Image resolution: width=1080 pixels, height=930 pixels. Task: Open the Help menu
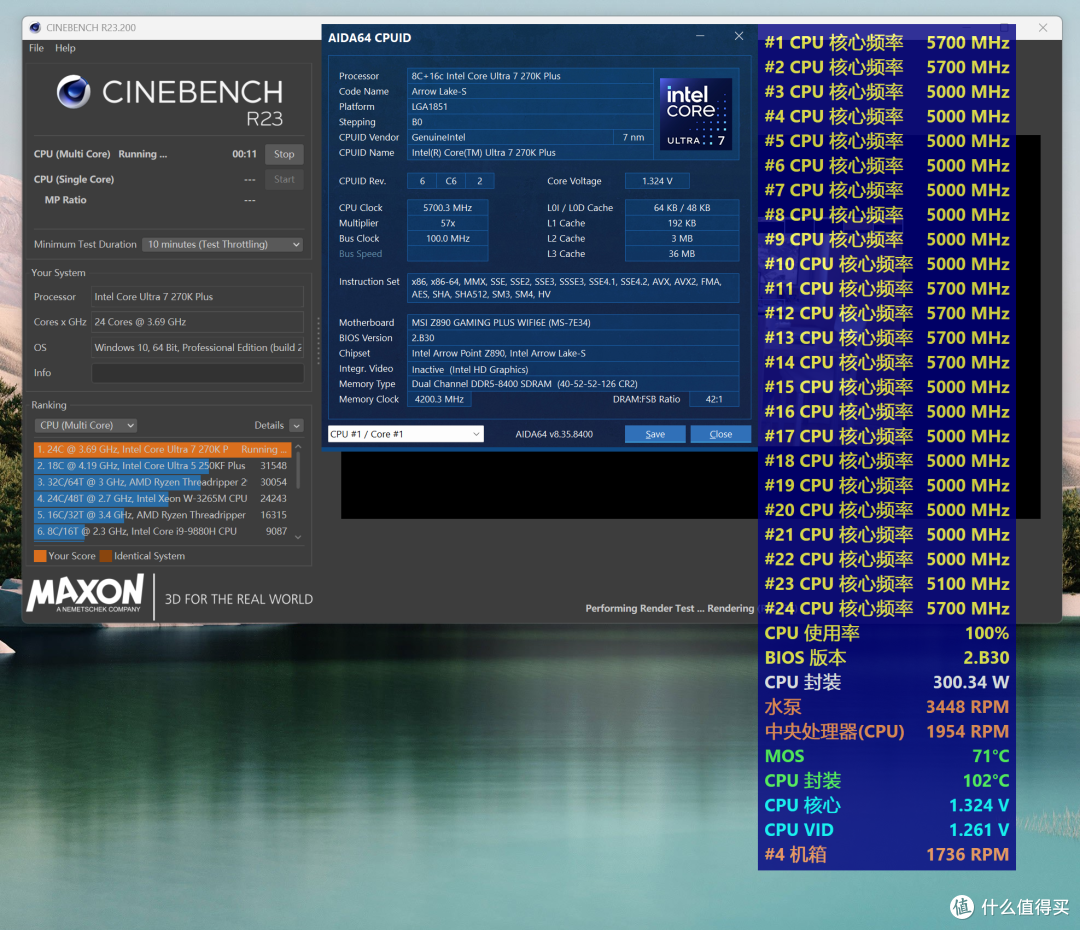click(x=65, y=48)
